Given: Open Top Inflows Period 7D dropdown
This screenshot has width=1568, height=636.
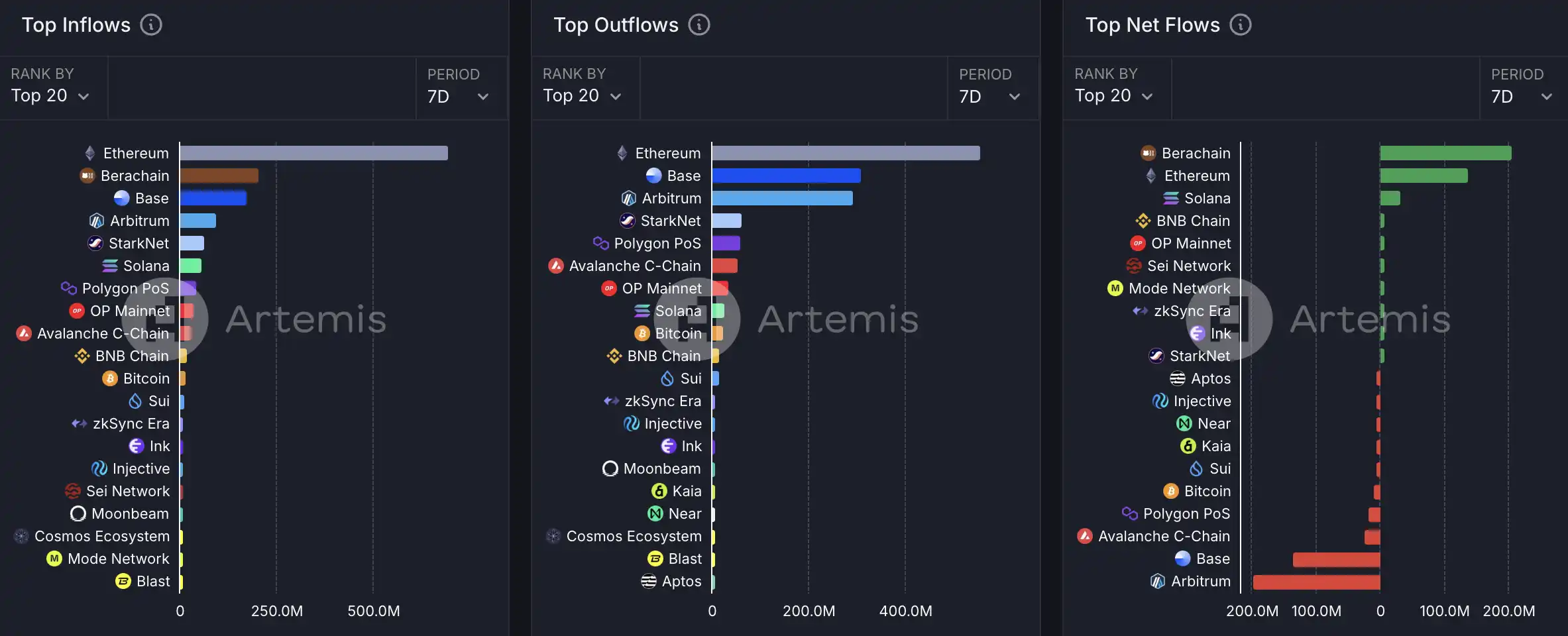Looking at the screenshot, I should pyautogui.click(x=458, y=97).
